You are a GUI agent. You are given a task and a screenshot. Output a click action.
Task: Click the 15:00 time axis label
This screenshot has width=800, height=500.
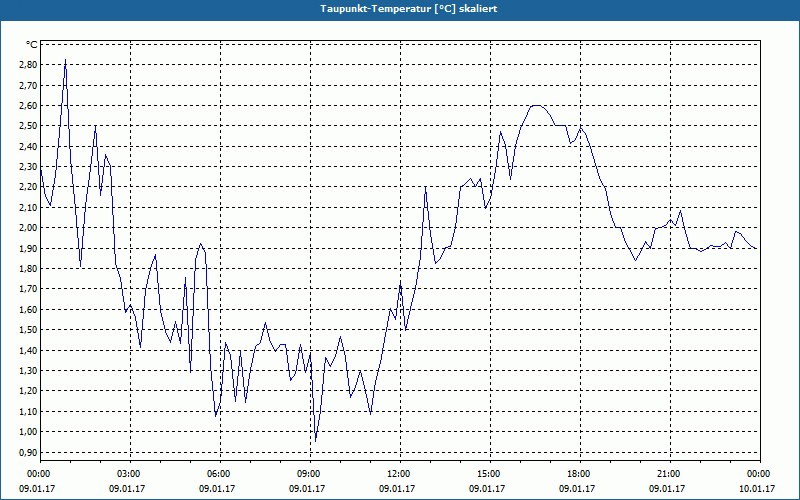pos(490,474)
